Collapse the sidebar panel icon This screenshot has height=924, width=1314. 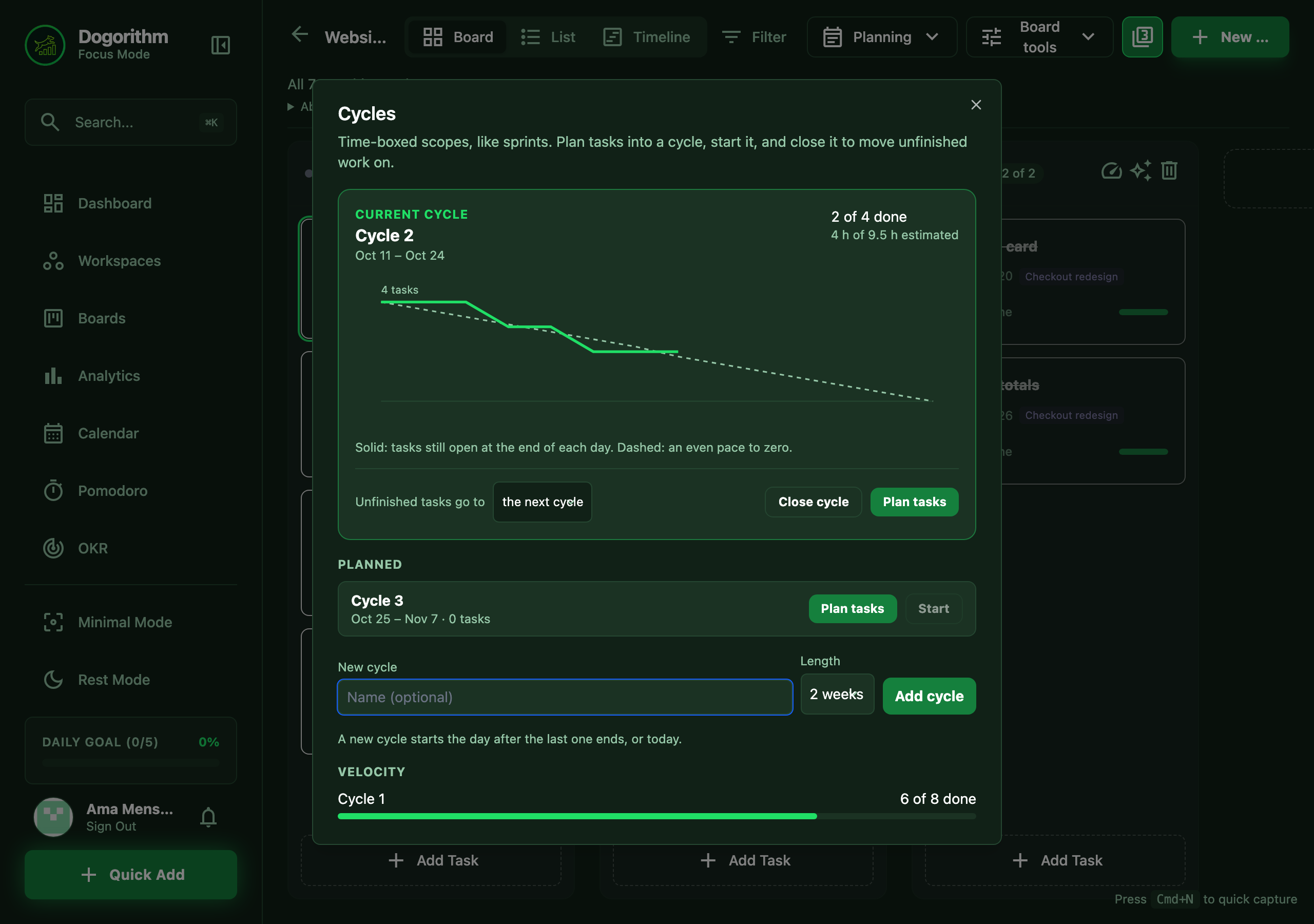pos(220,45)
